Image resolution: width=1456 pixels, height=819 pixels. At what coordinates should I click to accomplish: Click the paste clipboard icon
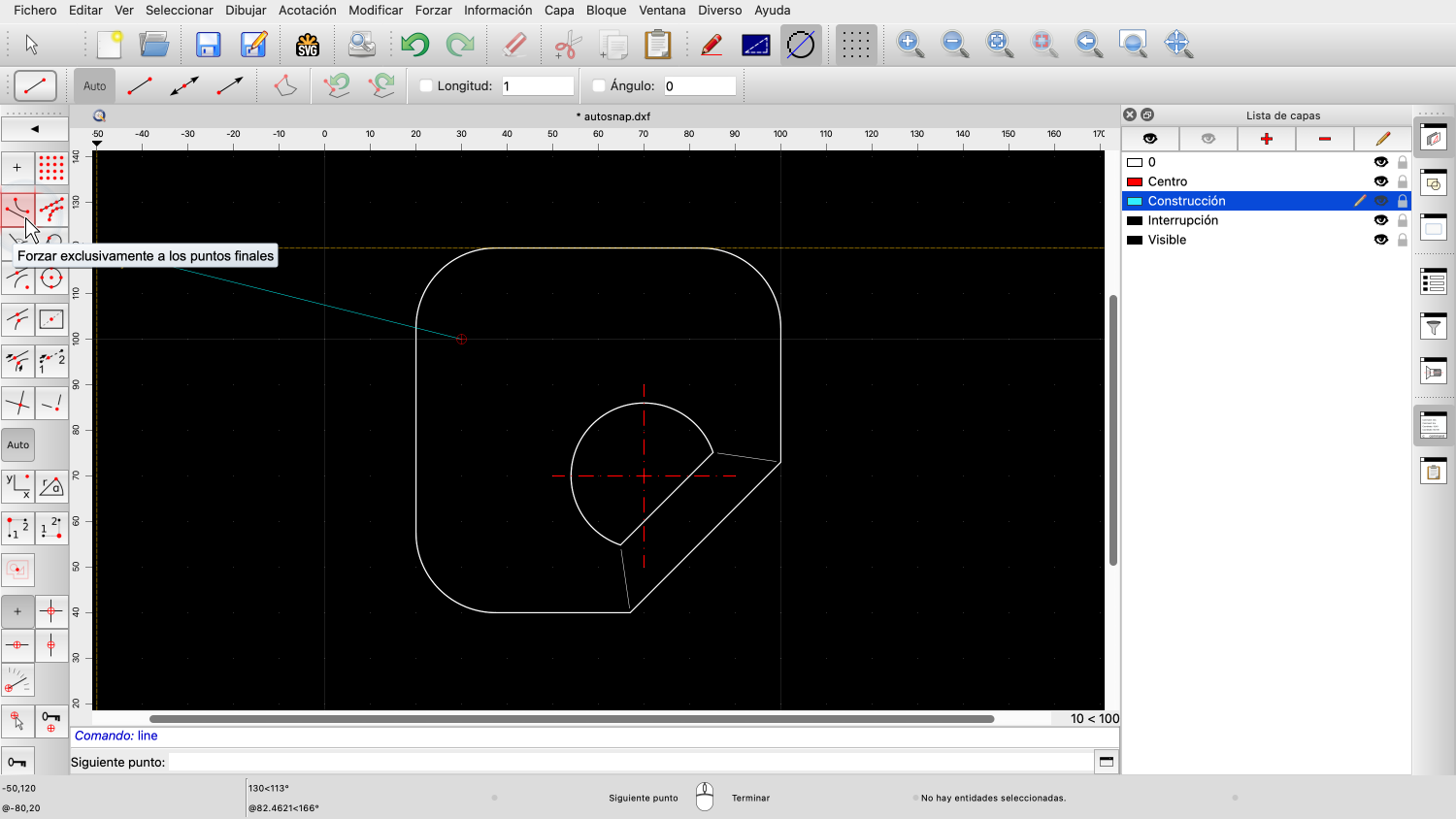(x=657, y=45)
